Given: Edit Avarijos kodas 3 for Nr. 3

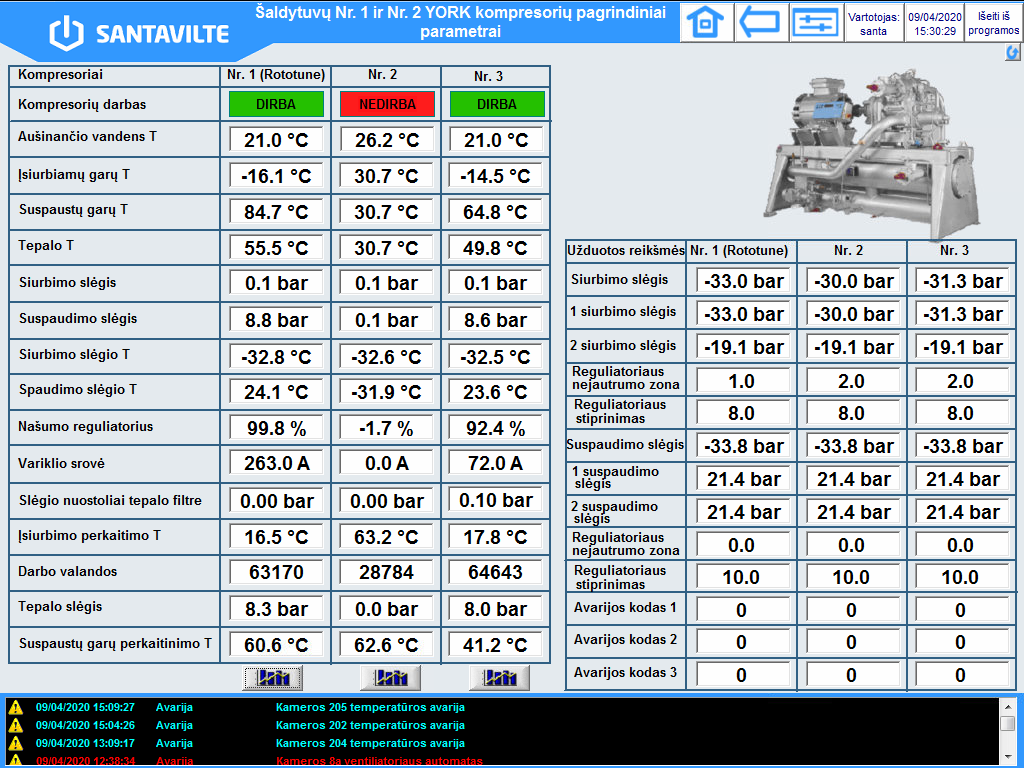Looking at the screenshot, I should (x=963, y=675).
